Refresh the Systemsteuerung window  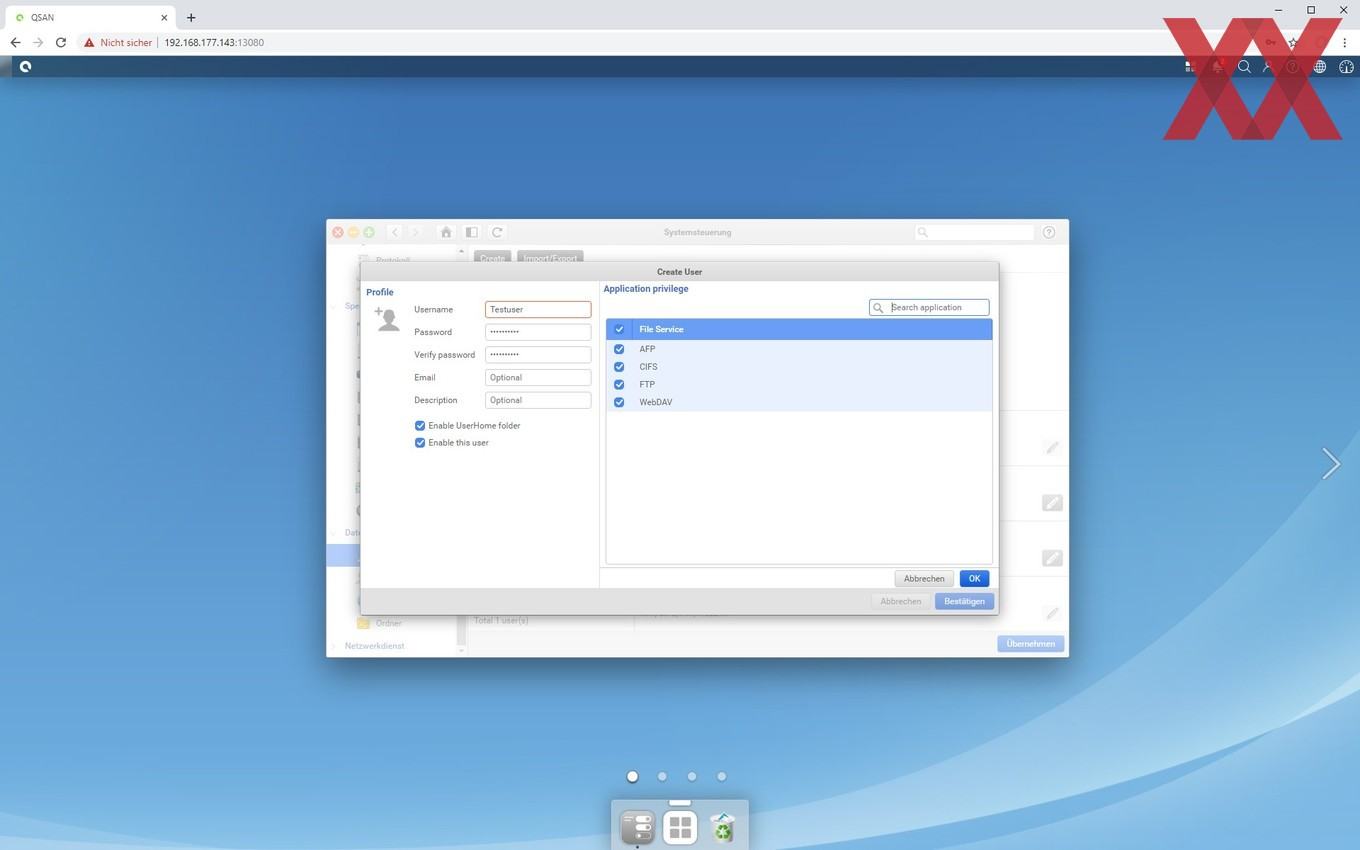point(497,232)
